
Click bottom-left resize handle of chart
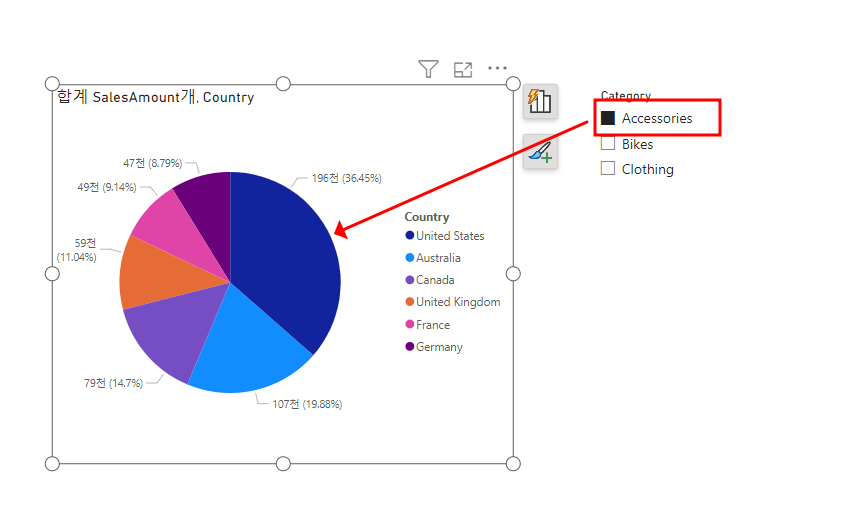pos(52,464)
